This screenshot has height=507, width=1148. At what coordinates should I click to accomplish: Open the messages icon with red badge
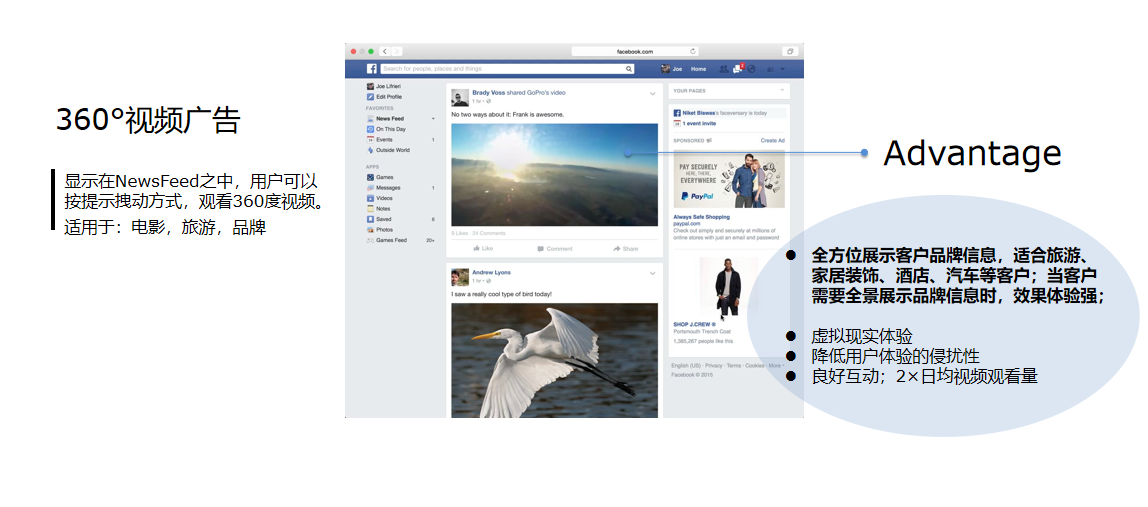tap(737, 69)
